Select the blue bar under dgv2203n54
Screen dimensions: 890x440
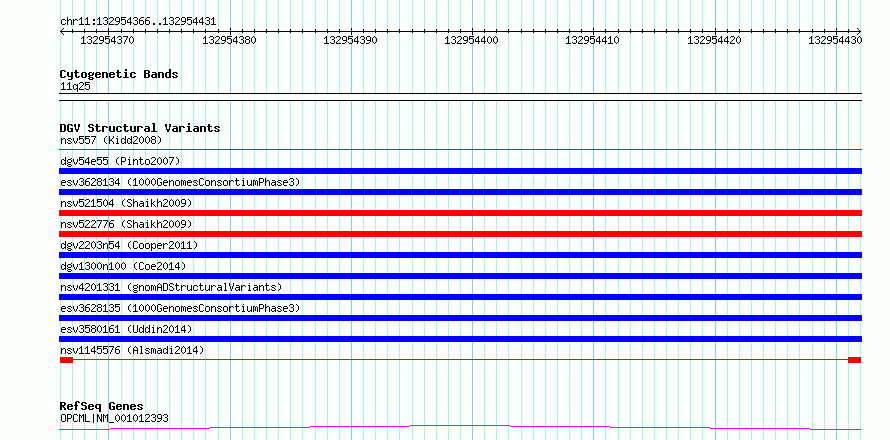point(460,255)
